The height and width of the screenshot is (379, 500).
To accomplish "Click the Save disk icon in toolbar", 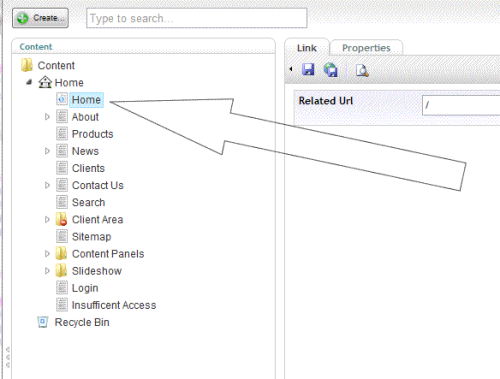I will coord(308,69).
